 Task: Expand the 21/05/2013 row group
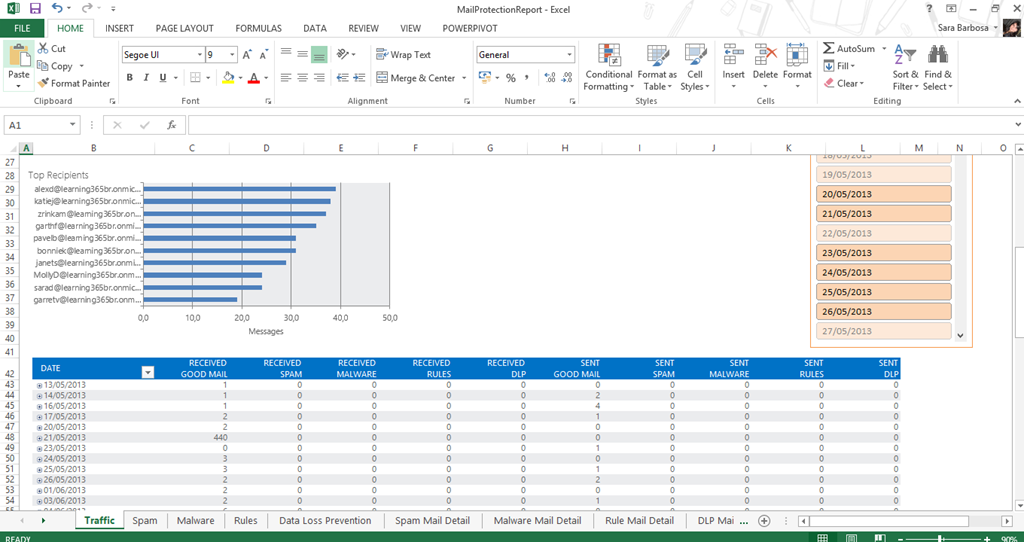[x=39, y=439]
